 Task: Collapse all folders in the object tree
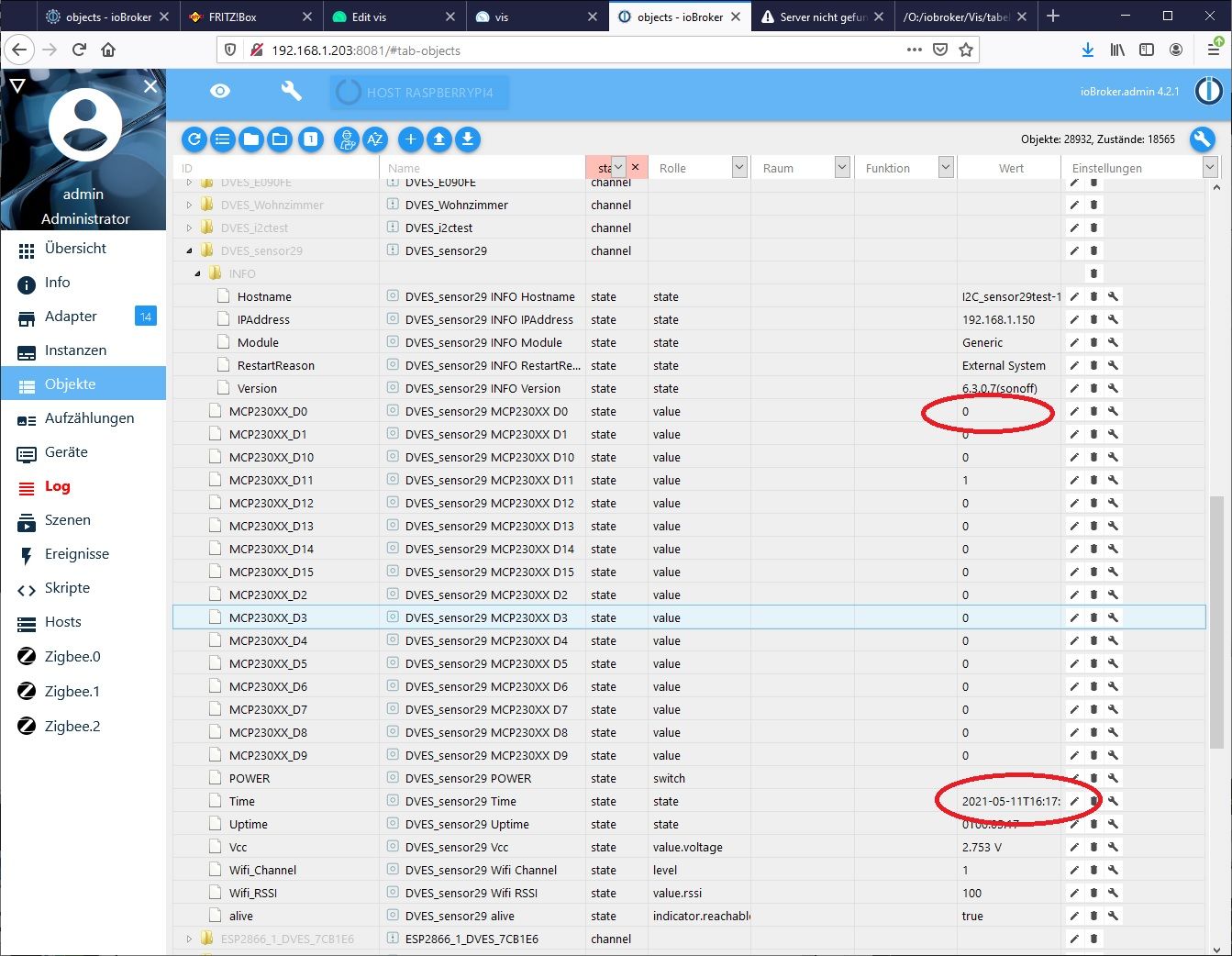click(x=250, y=139)
